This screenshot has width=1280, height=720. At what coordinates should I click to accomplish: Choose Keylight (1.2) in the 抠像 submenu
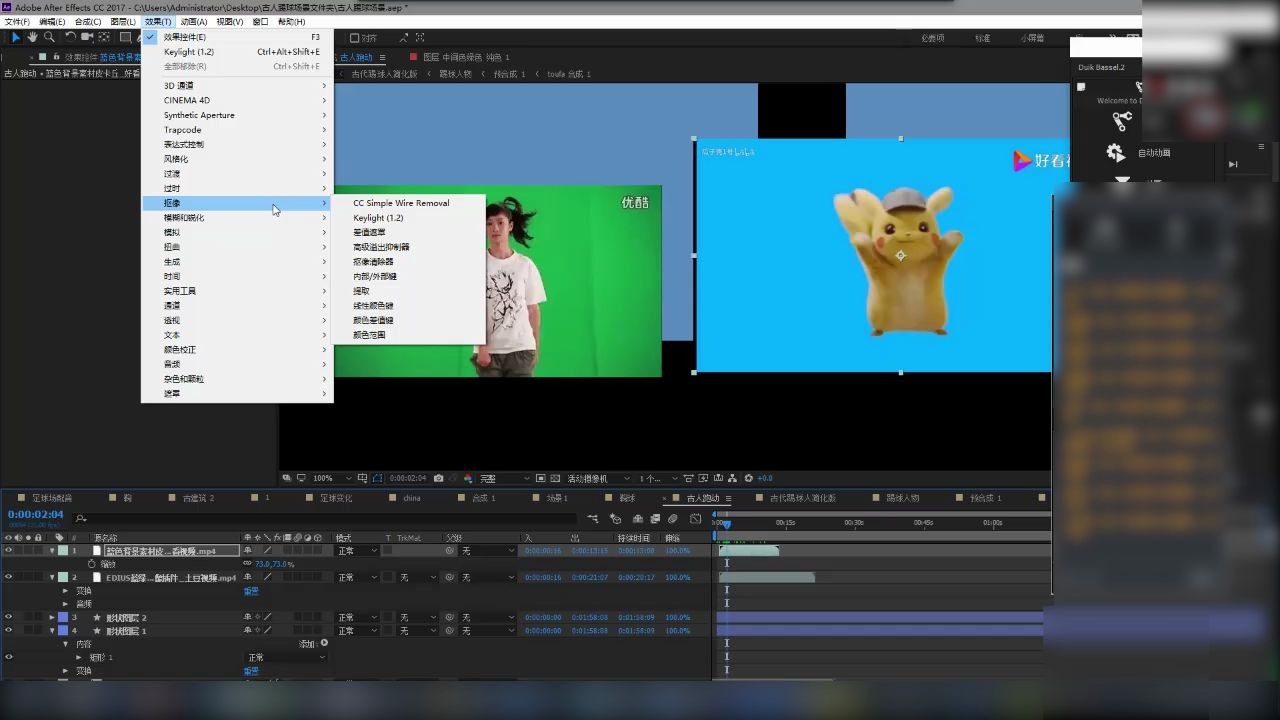(378, 217)
